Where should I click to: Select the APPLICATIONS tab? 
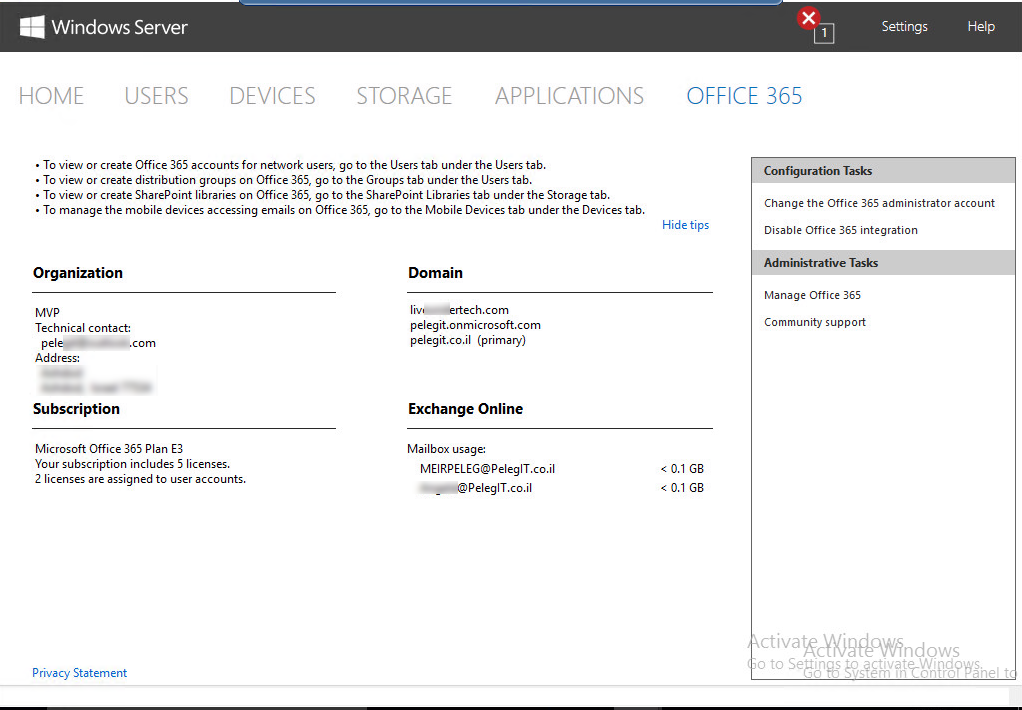(x=569, y=96)
